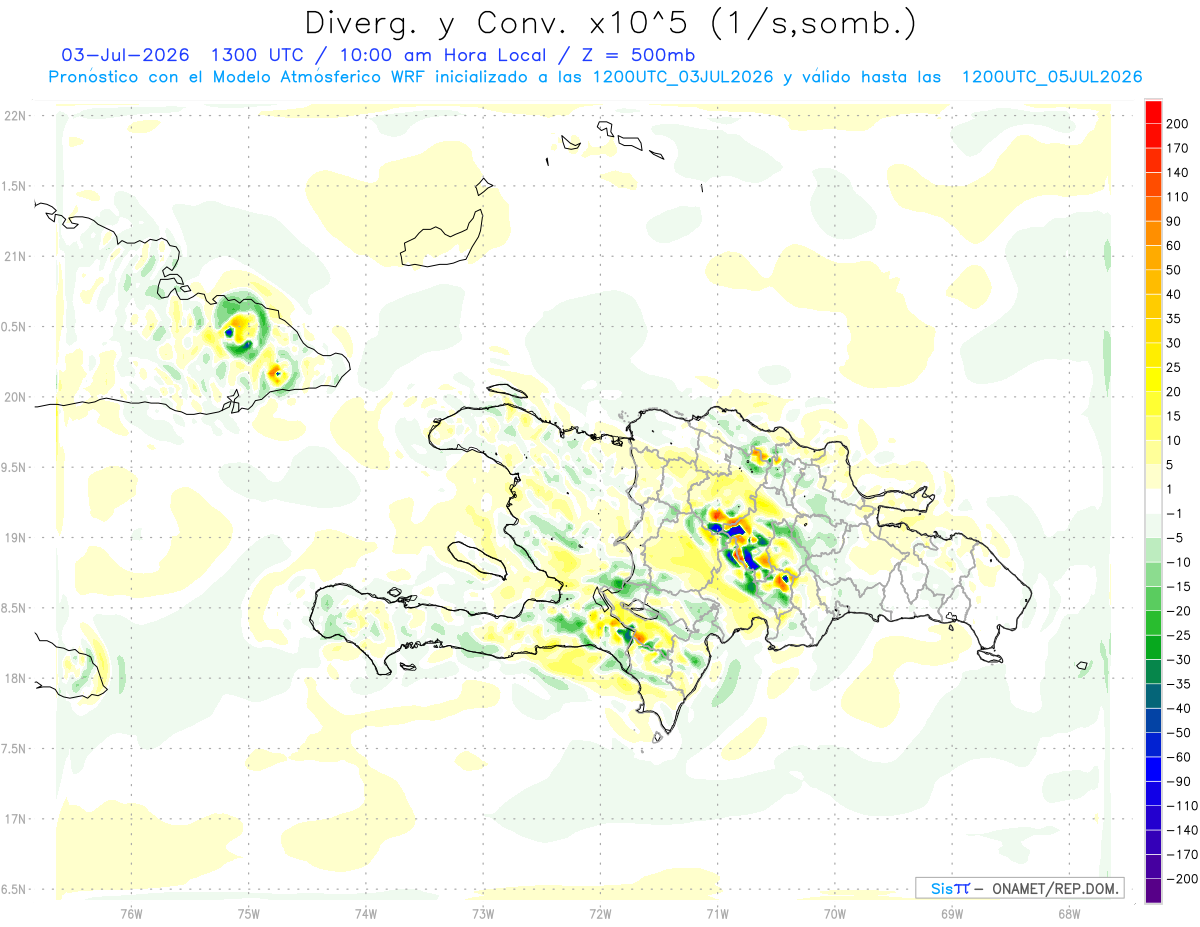Image resolution: width=1200 pixels, height=927 pixels.
Task: Click the blue swatch between -60 and -90
Action: point(1153,769)
